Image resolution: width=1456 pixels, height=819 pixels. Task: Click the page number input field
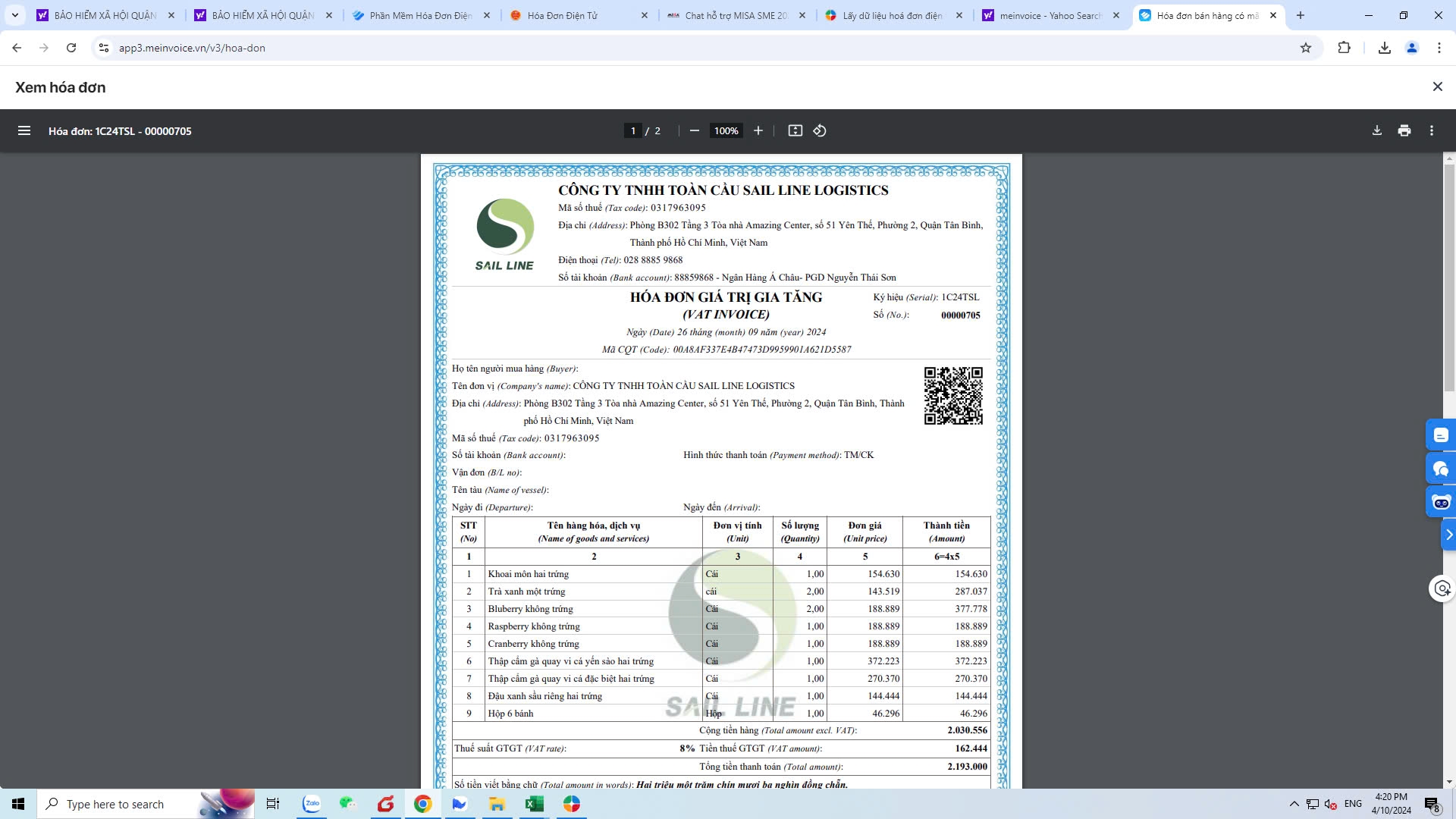(x=632, y=130)
